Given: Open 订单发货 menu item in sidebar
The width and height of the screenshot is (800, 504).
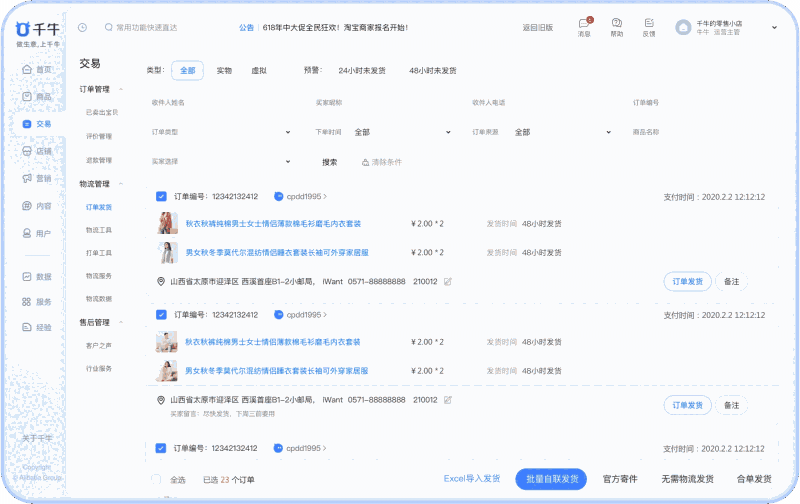Looking at the screenshot, I should pos(99,207).
